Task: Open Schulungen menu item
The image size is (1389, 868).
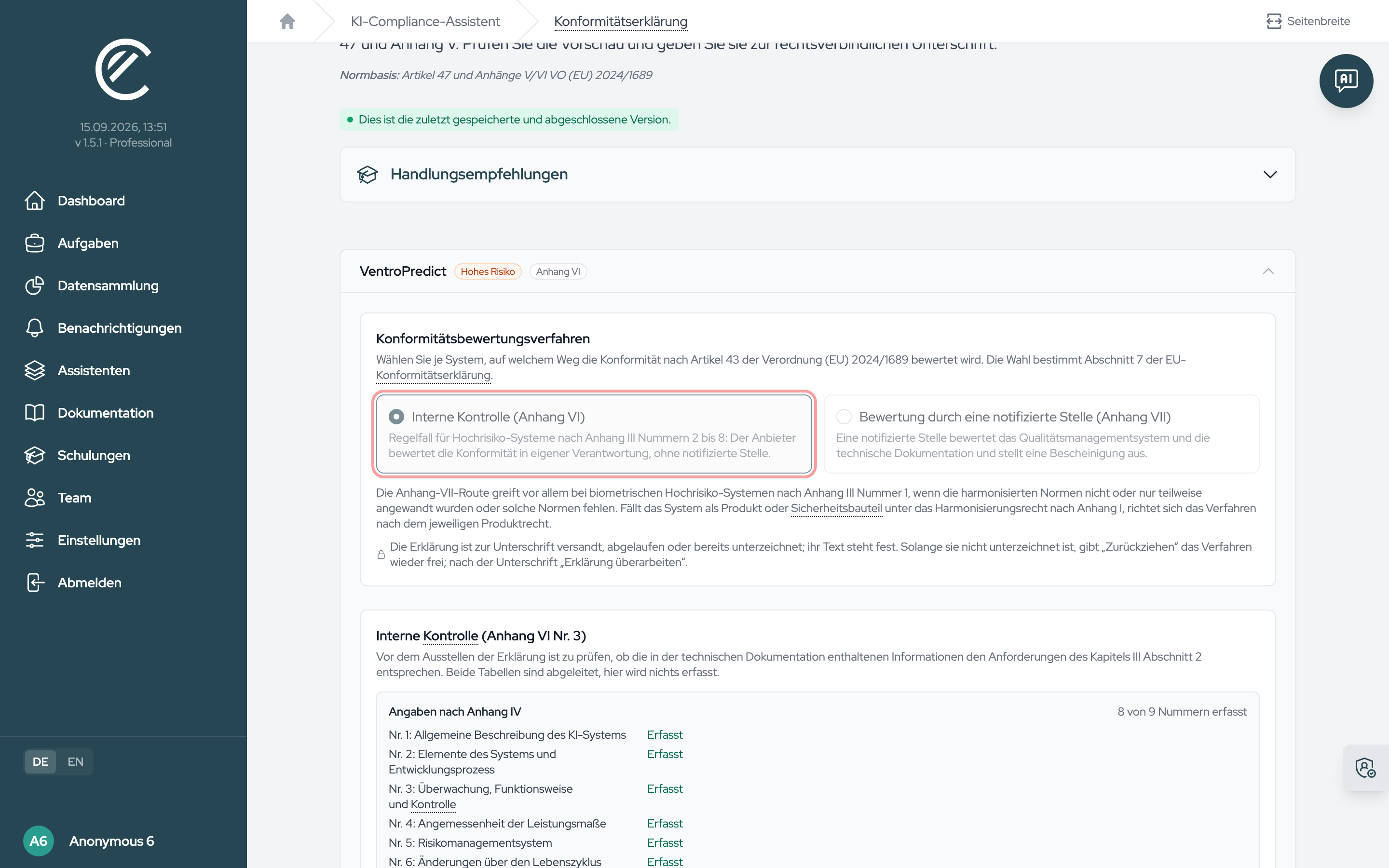Action: pos(94,456)
